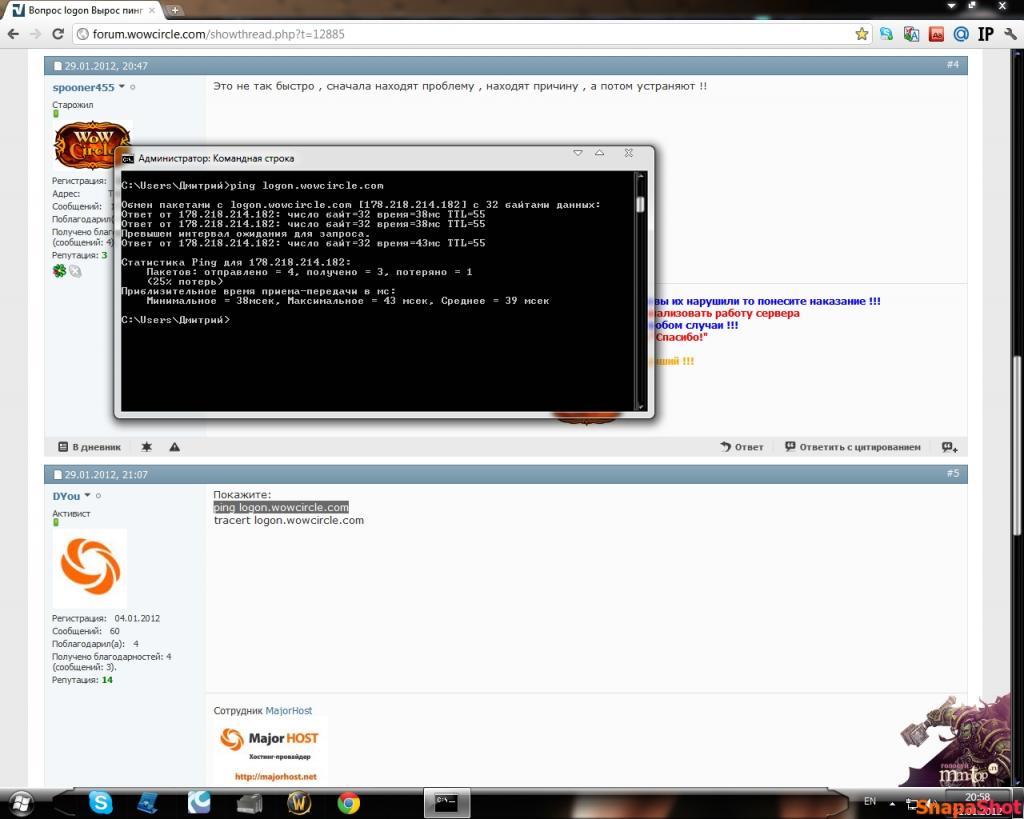Click the star-shaped reputation icon under post #4
1024x819 pixels.
[147, 447]
